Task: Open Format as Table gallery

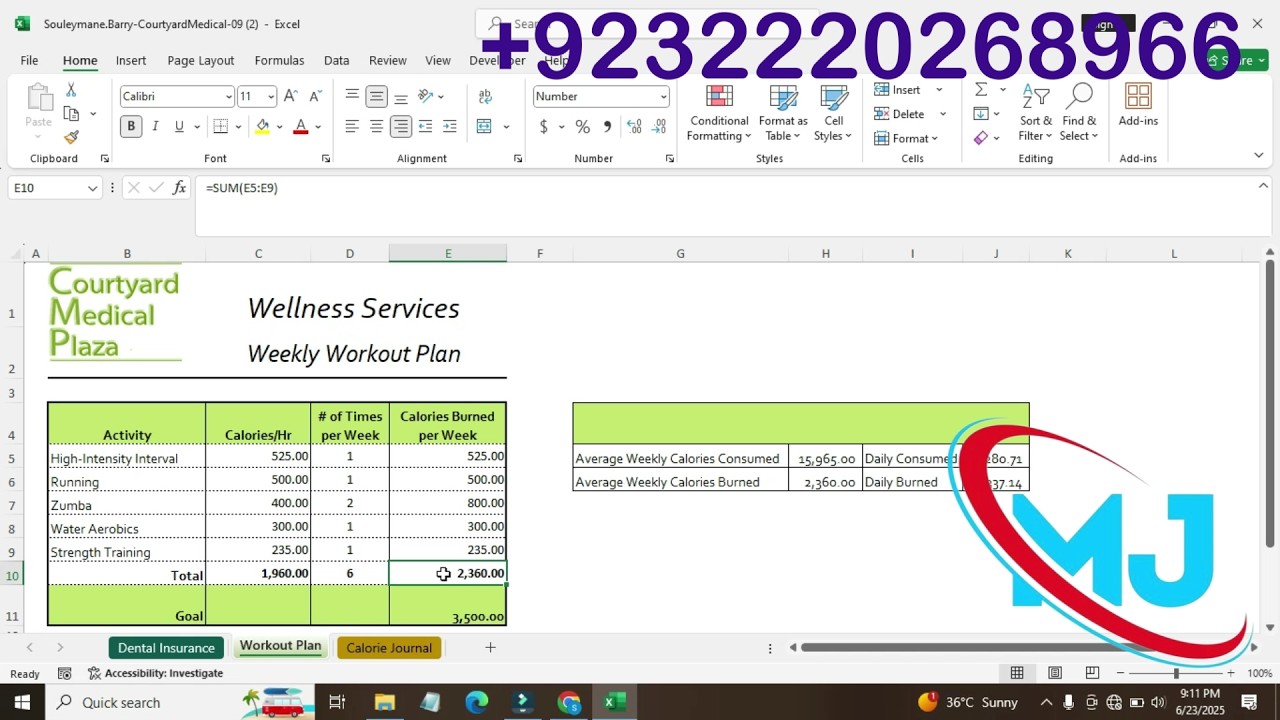Action: tap(783, 113)
